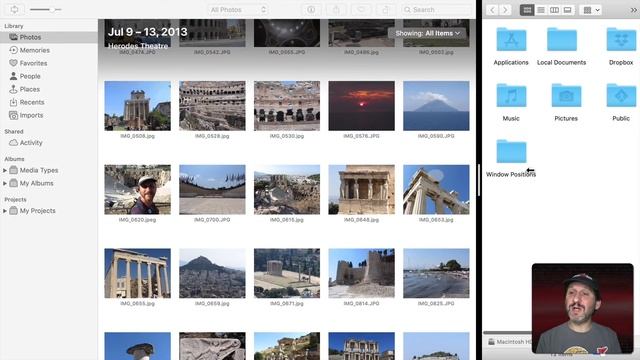
Task: Show more Finder toolbar items chevrons
Action: click(x=633, y=10)
